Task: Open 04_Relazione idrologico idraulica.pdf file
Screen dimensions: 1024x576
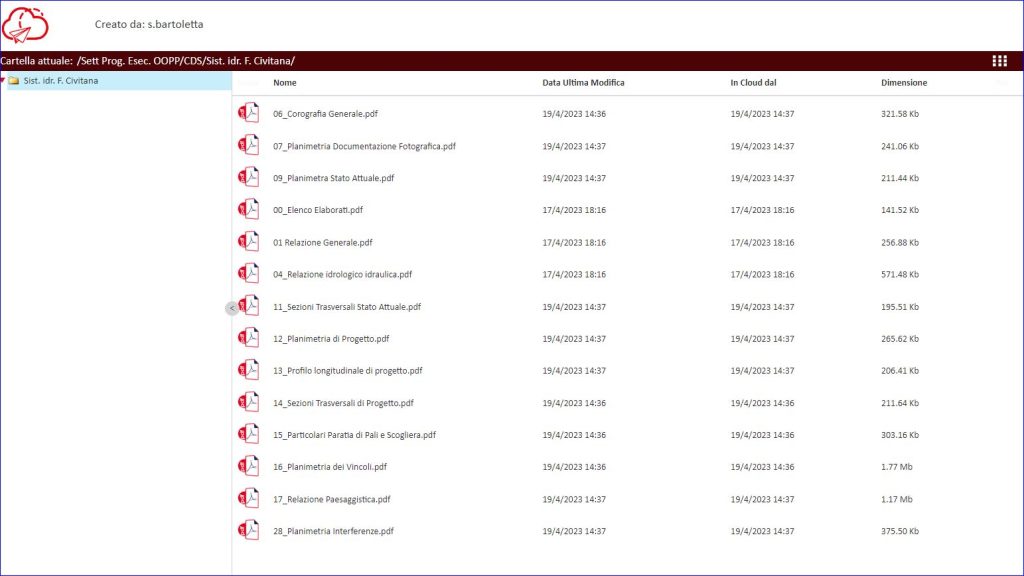Action: [x=342, y=275]
